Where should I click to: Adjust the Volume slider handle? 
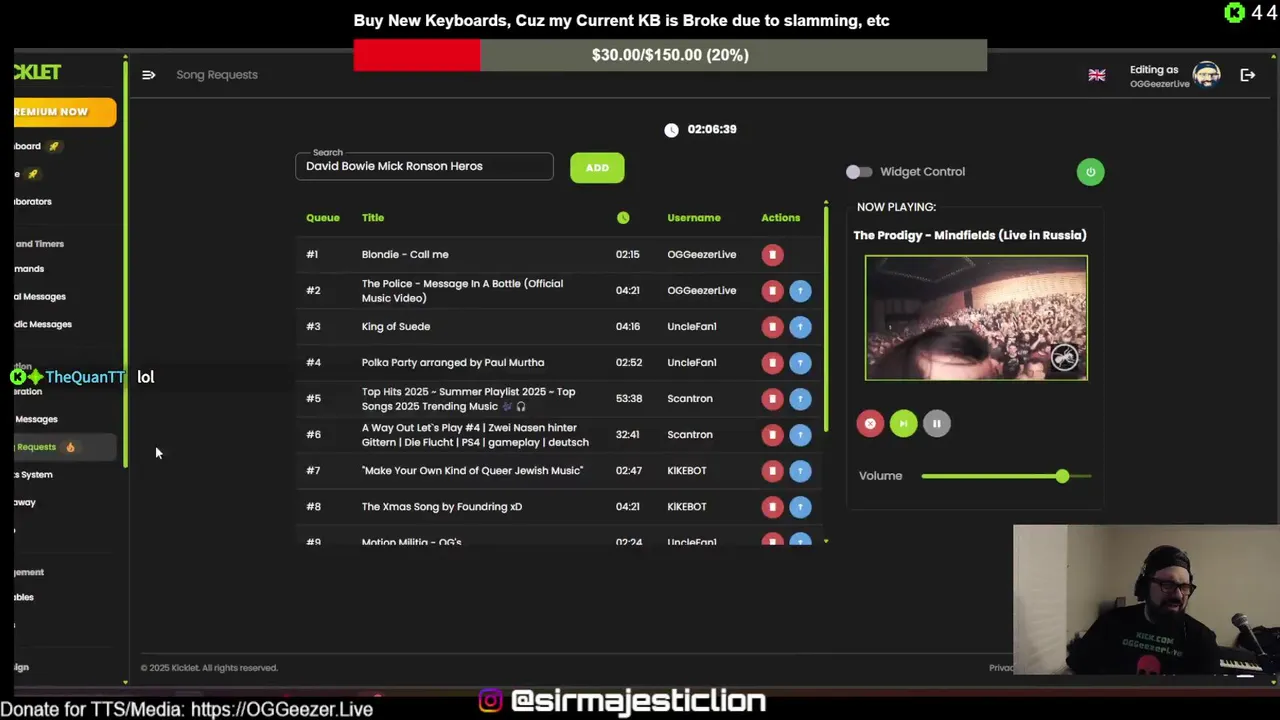1062,477
